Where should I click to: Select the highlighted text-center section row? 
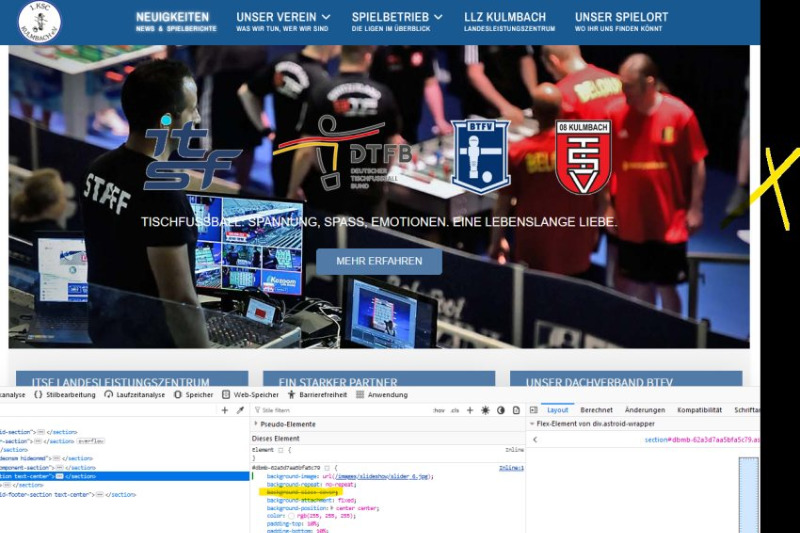click(x=124, y=476)
